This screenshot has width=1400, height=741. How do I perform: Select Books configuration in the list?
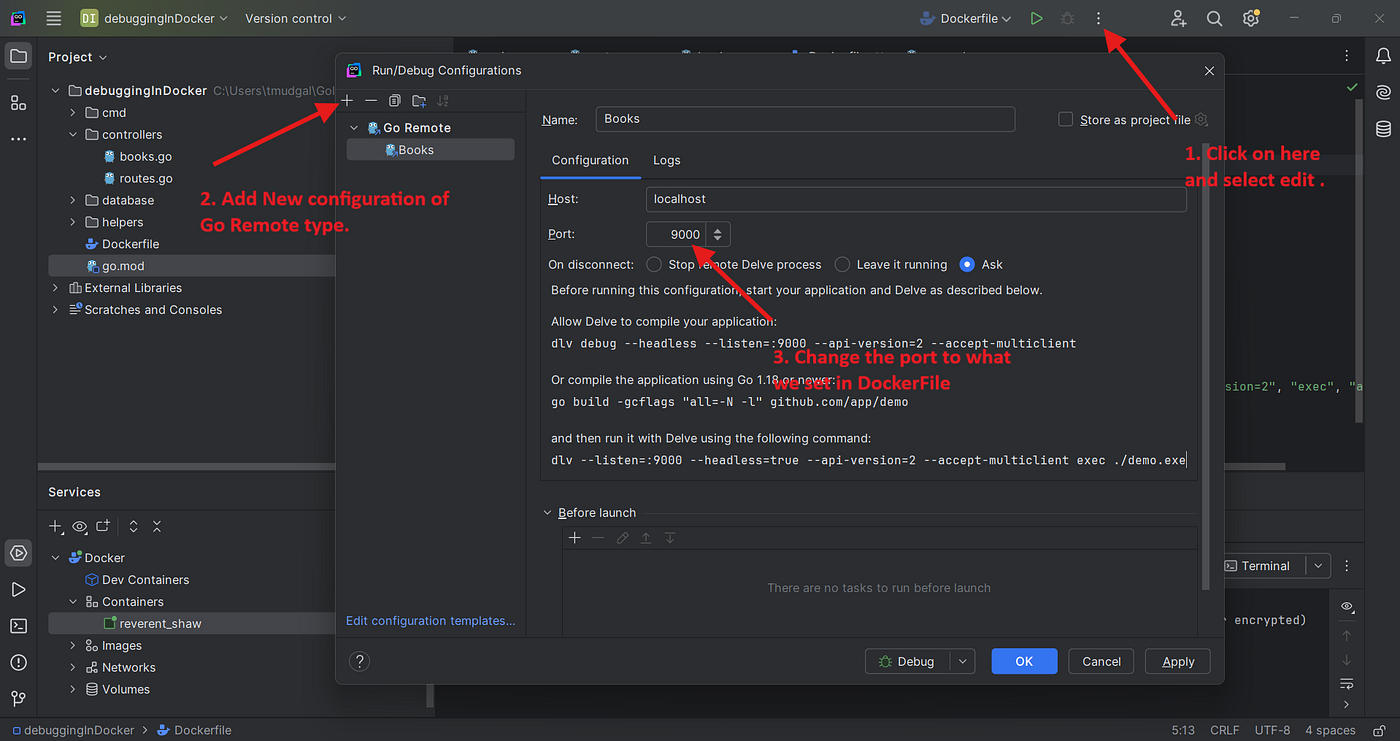(430, 150)
